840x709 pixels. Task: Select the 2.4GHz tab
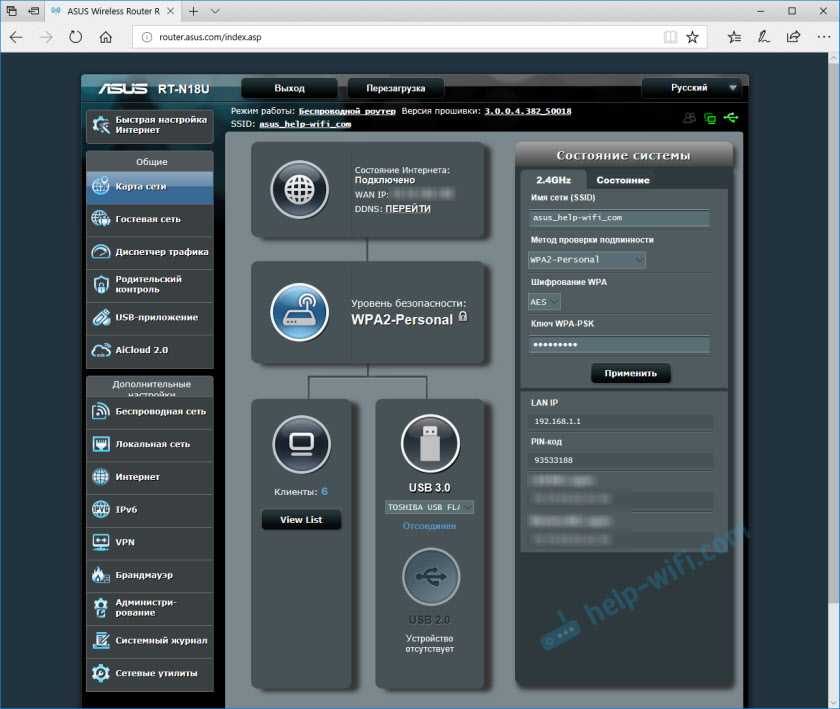coord(553,180)
